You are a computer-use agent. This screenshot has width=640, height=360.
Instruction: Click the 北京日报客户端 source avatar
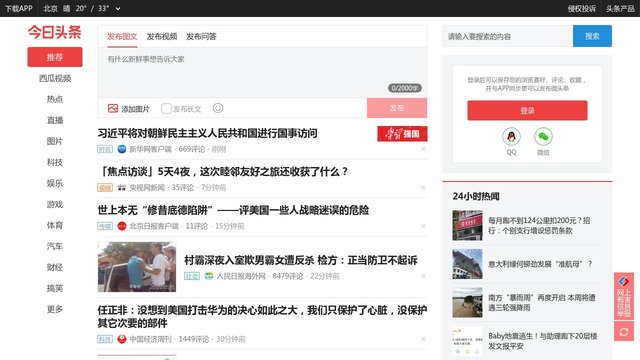click(x=122, y=226)
